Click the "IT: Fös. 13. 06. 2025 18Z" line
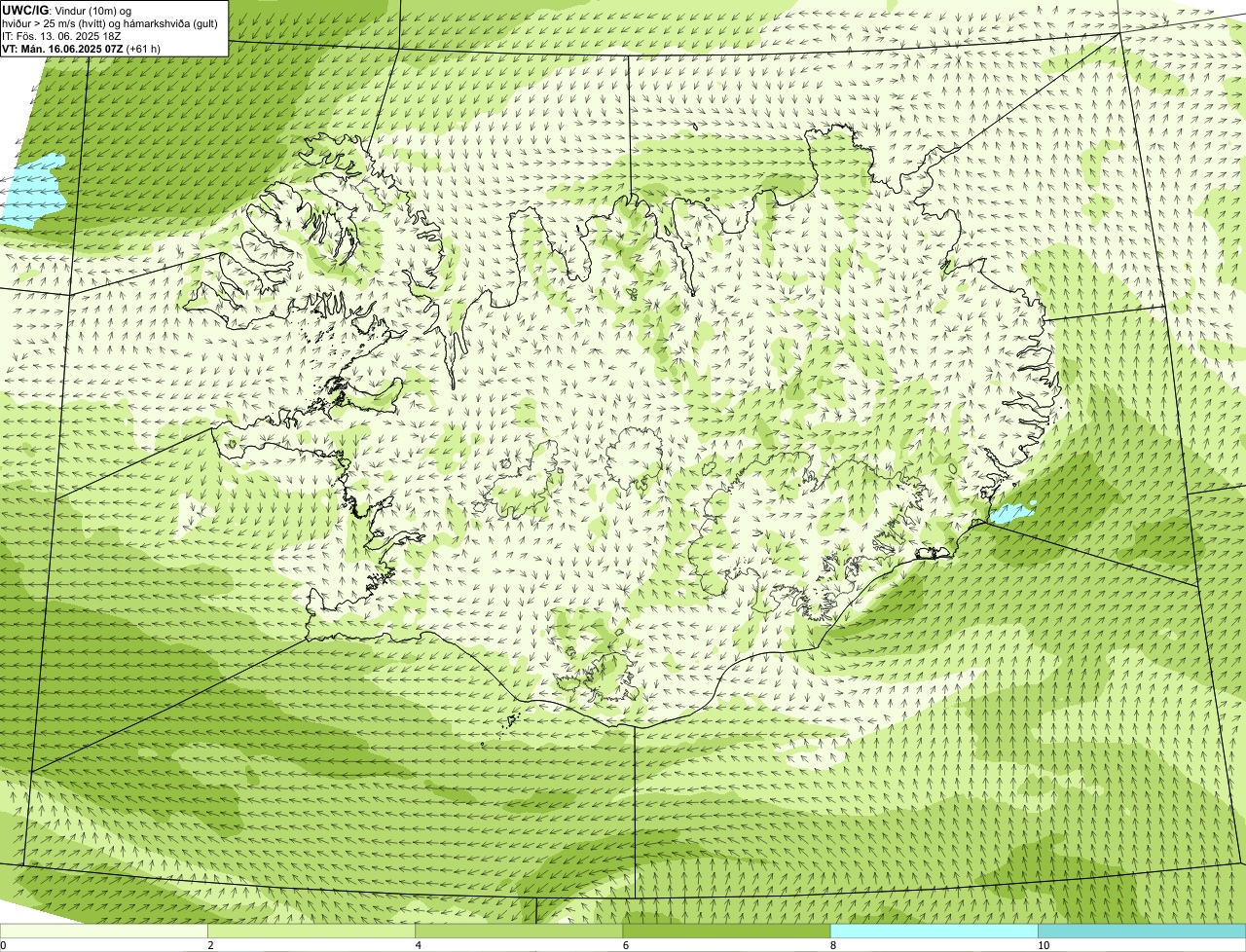Image resolution: width=1246 pixels, height=952 pixels. point(61,36)
